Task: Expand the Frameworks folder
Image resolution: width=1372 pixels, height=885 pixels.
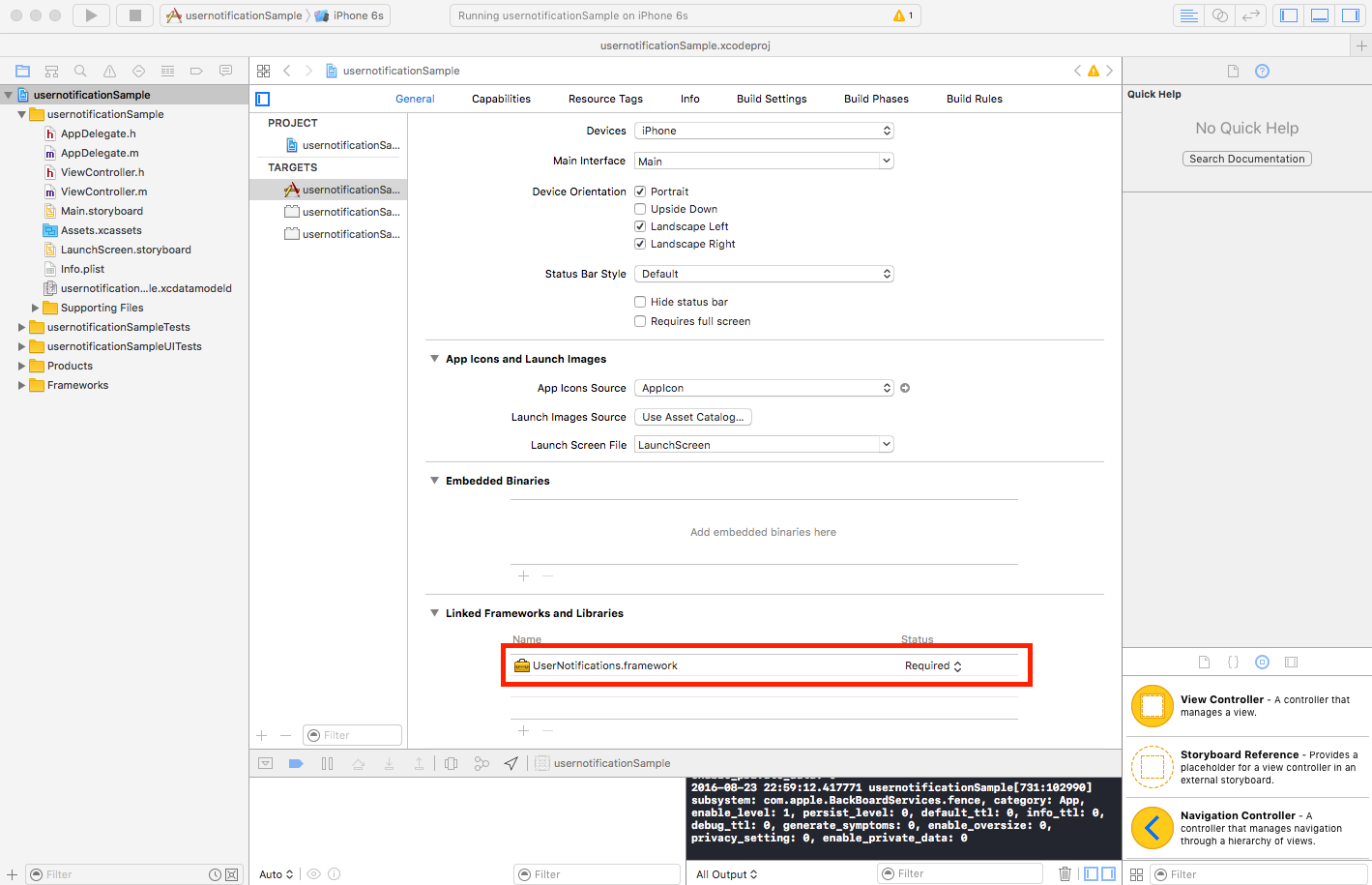Action: pyautogui.click(x=22, y=385)
